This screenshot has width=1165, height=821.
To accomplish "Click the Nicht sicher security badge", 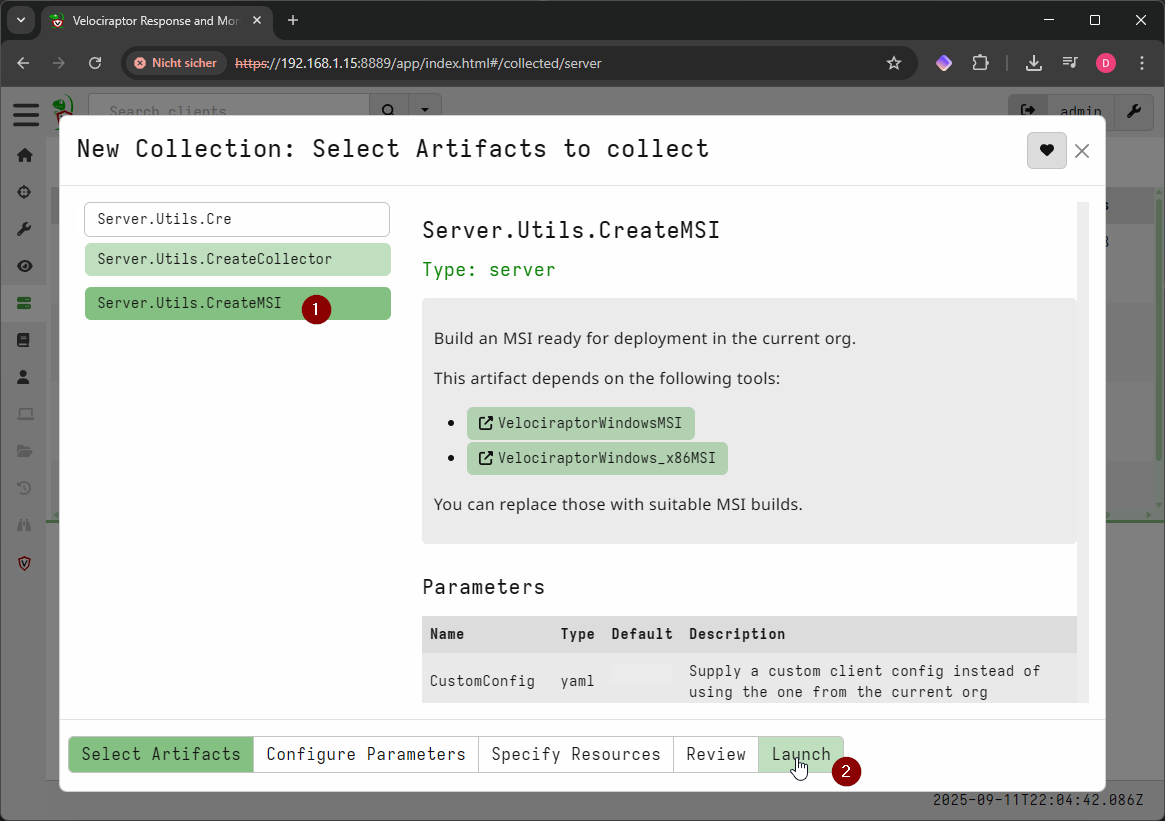I will (x=176, y=63).
